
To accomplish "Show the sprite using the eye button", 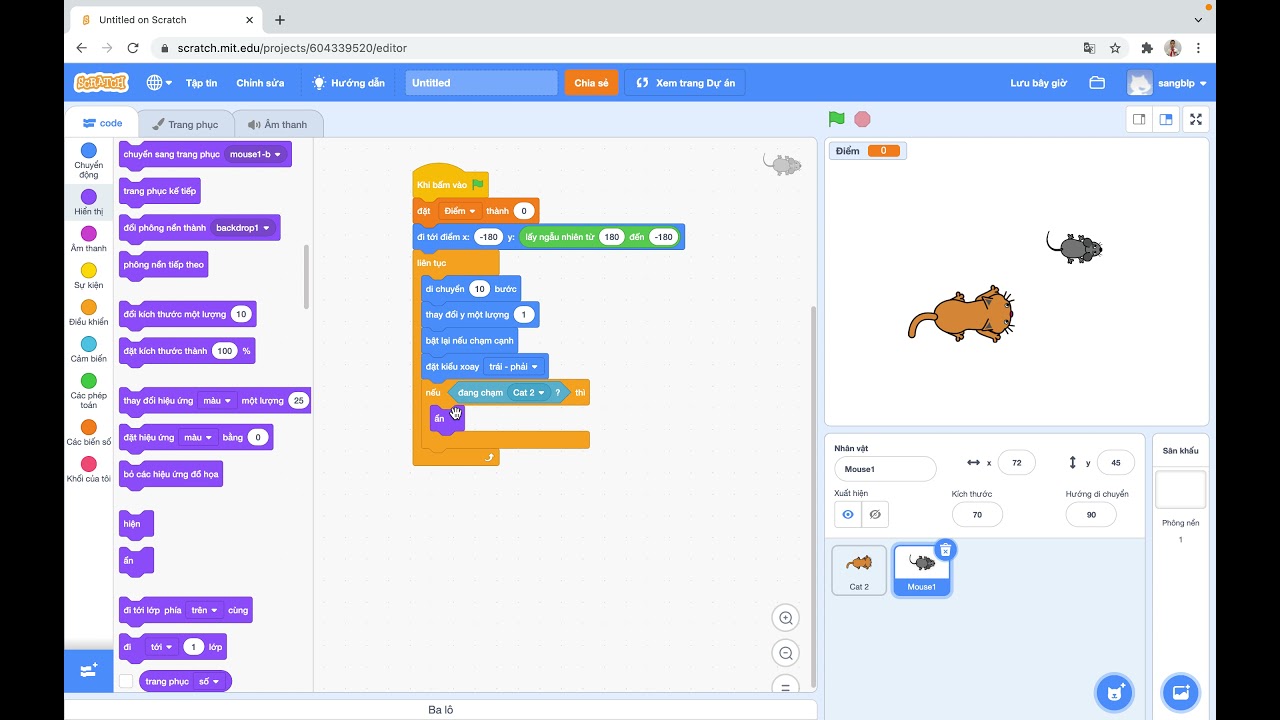I will [x=848, y=514].
